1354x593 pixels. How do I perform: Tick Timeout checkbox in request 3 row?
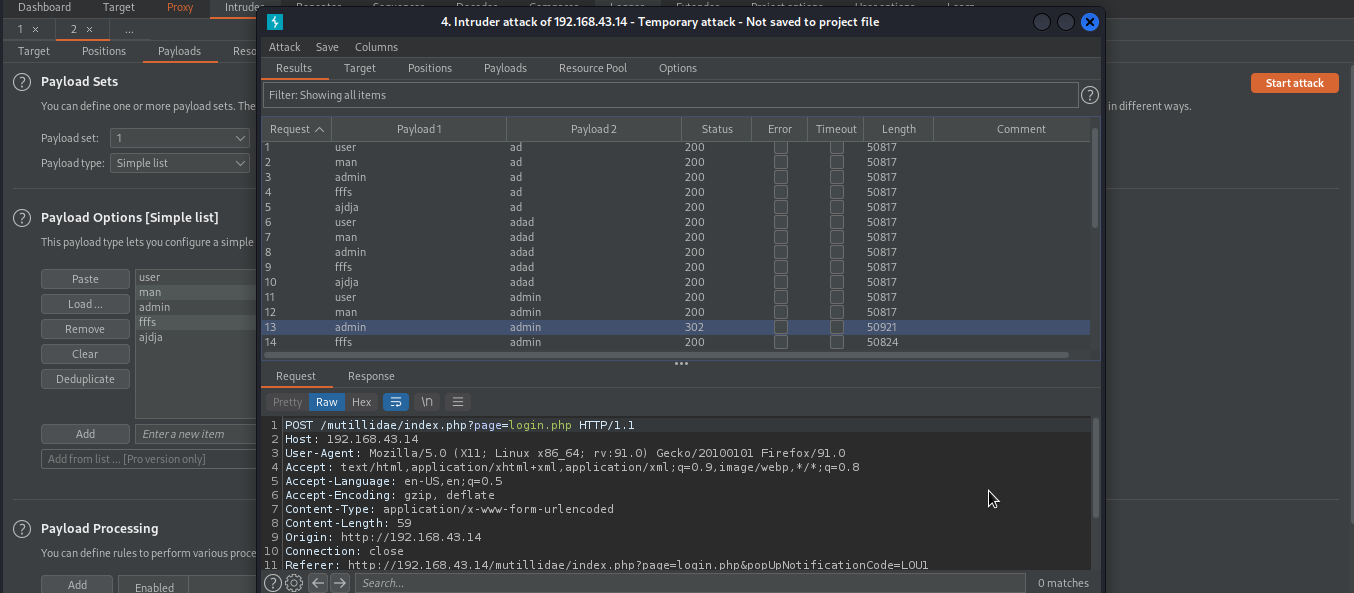(837, 177)
